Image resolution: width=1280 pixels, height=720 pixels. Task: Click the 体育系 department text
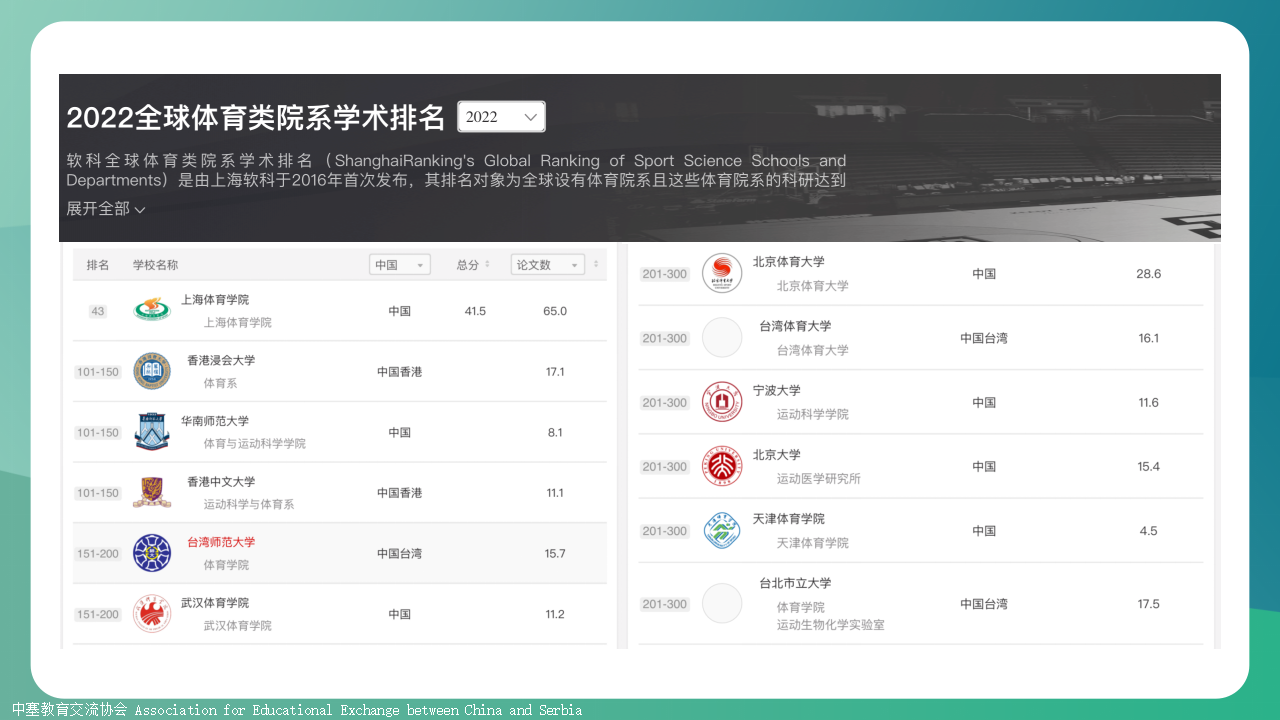coord(220,383)
